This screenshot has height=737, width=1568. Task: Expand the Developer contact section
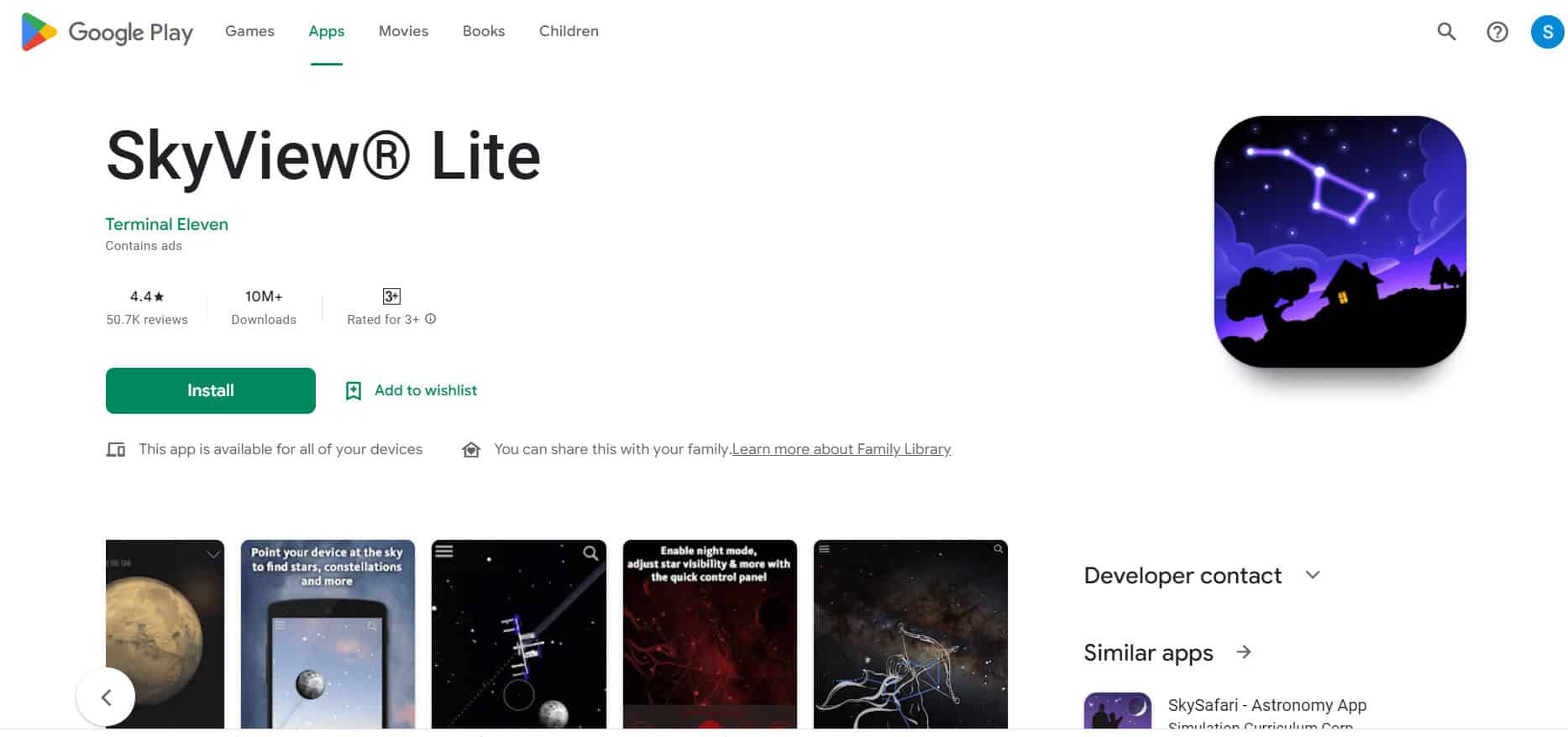(x=1313, y=575)
